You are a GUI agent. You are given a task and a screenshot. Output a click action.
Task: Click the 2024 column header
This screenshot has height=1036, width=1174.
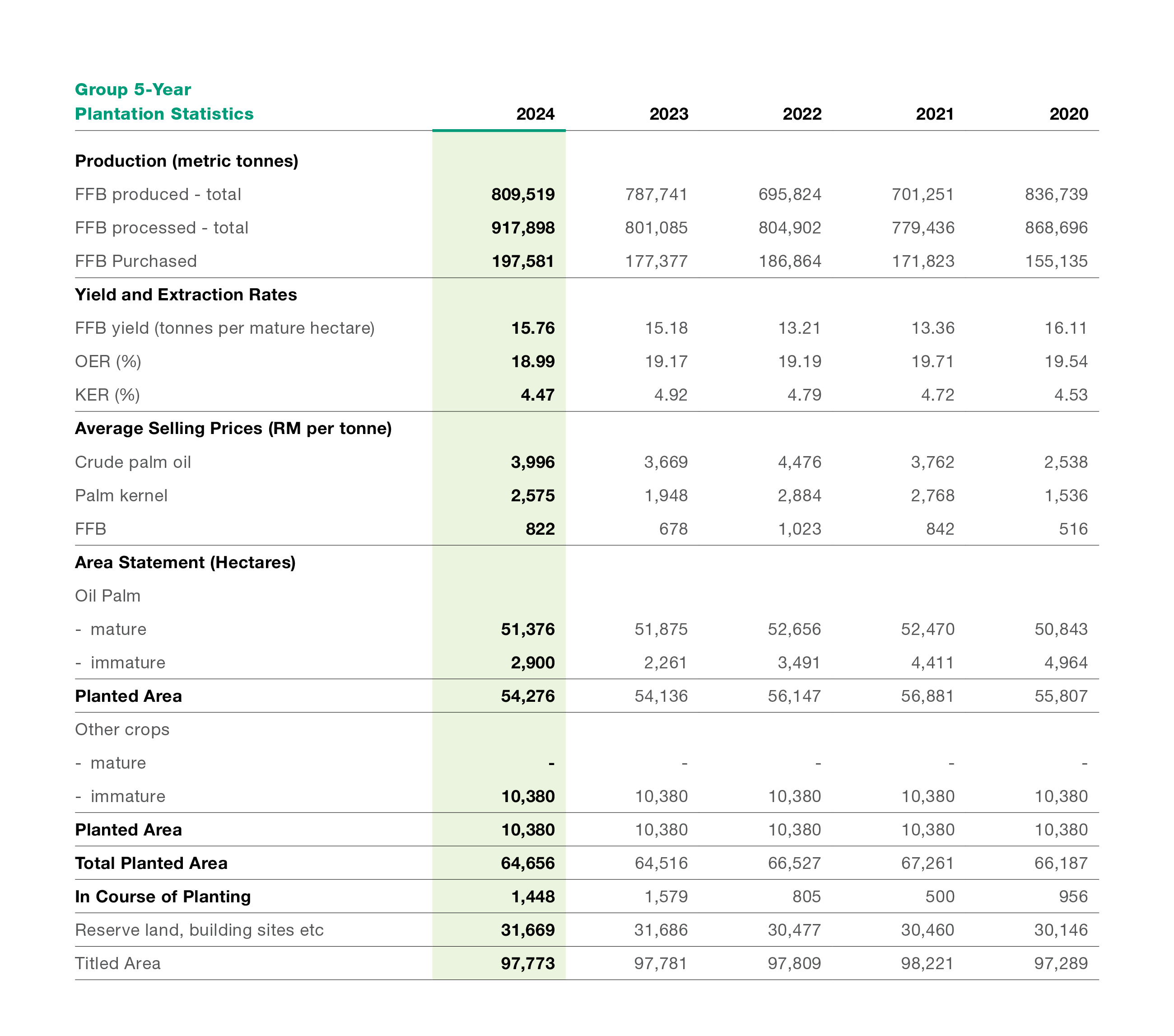pyautogui.click(x=535, y=114)
